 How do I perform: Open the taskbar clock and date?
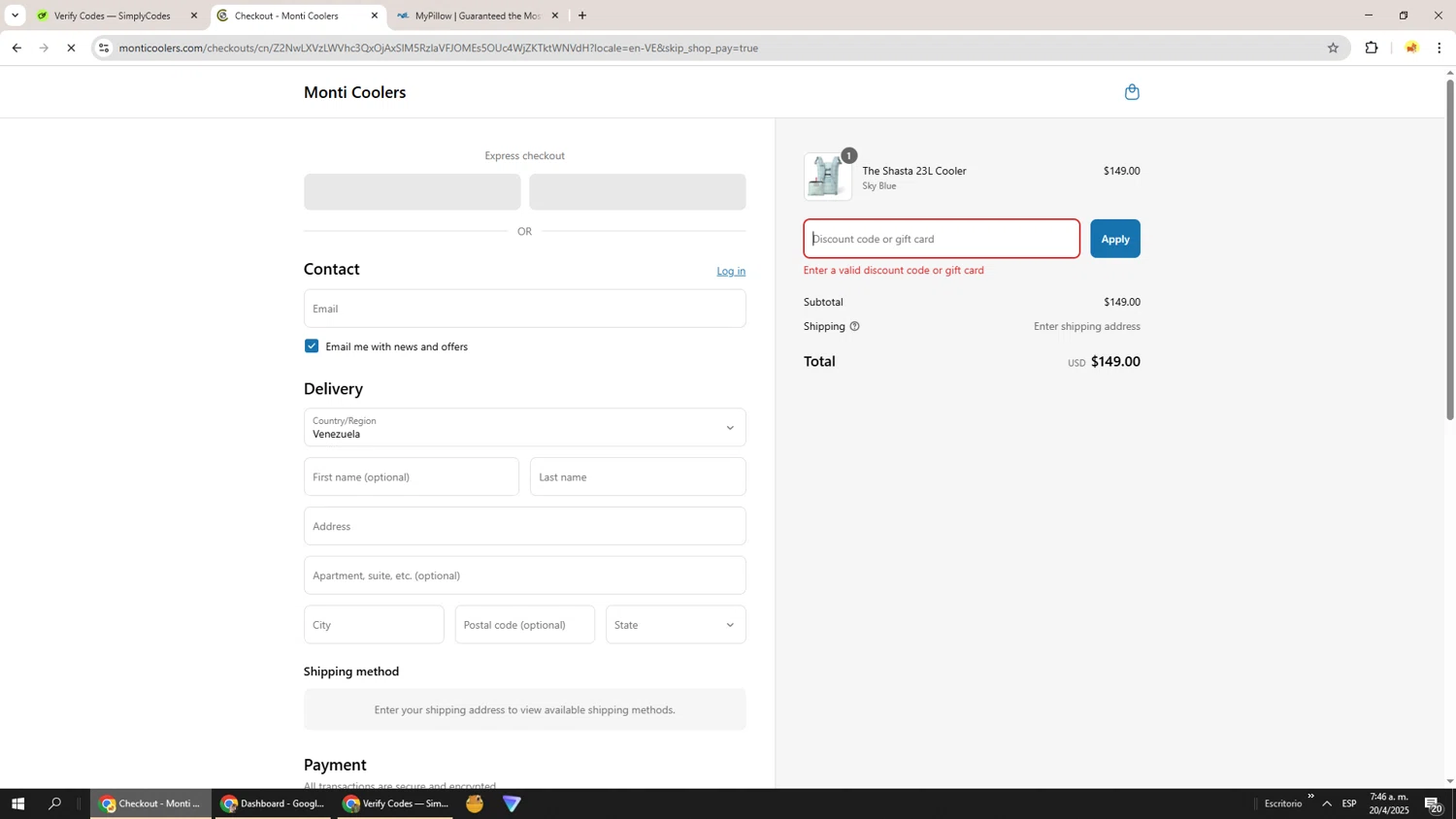coord(1389,803)
